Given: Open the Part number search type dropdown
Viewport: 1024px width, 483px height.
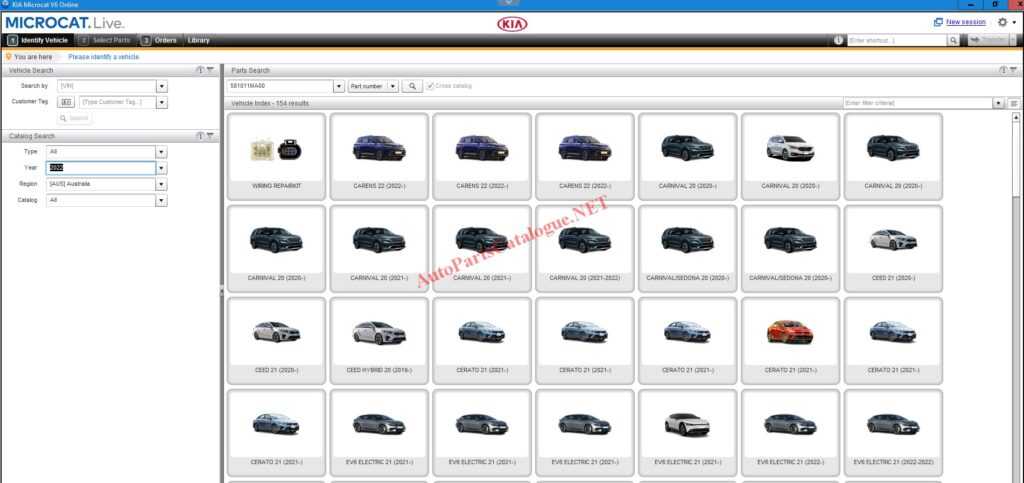Looking at the screenshot, I should [393, 87].
